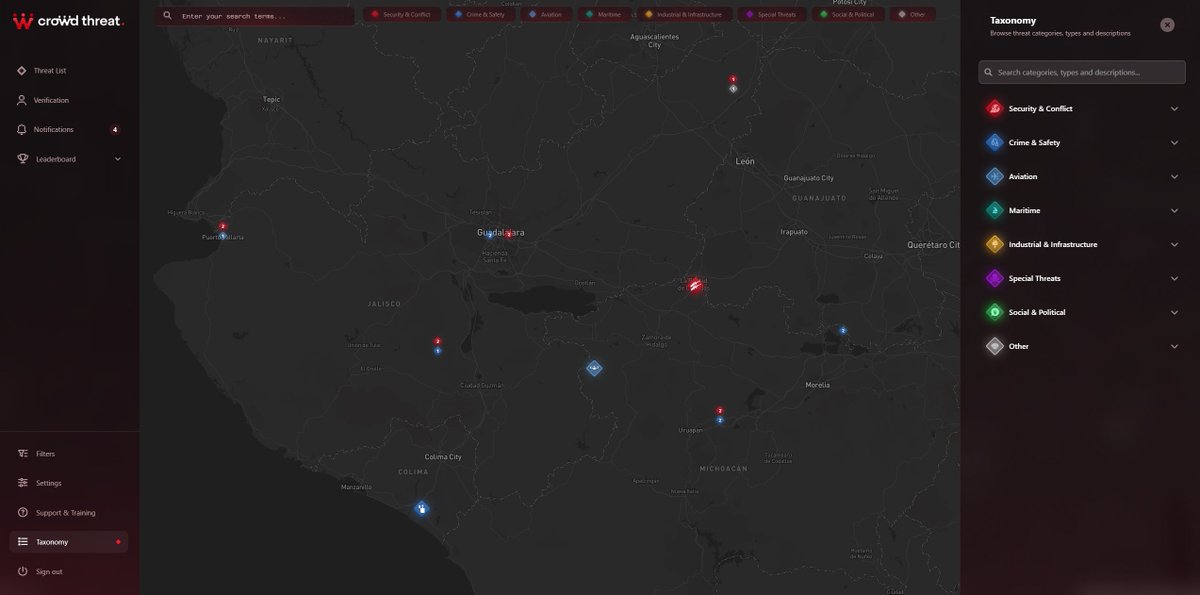Toggle the Security & Conflict map filter
Screen dimensions: 1200x595
[403, 14]
